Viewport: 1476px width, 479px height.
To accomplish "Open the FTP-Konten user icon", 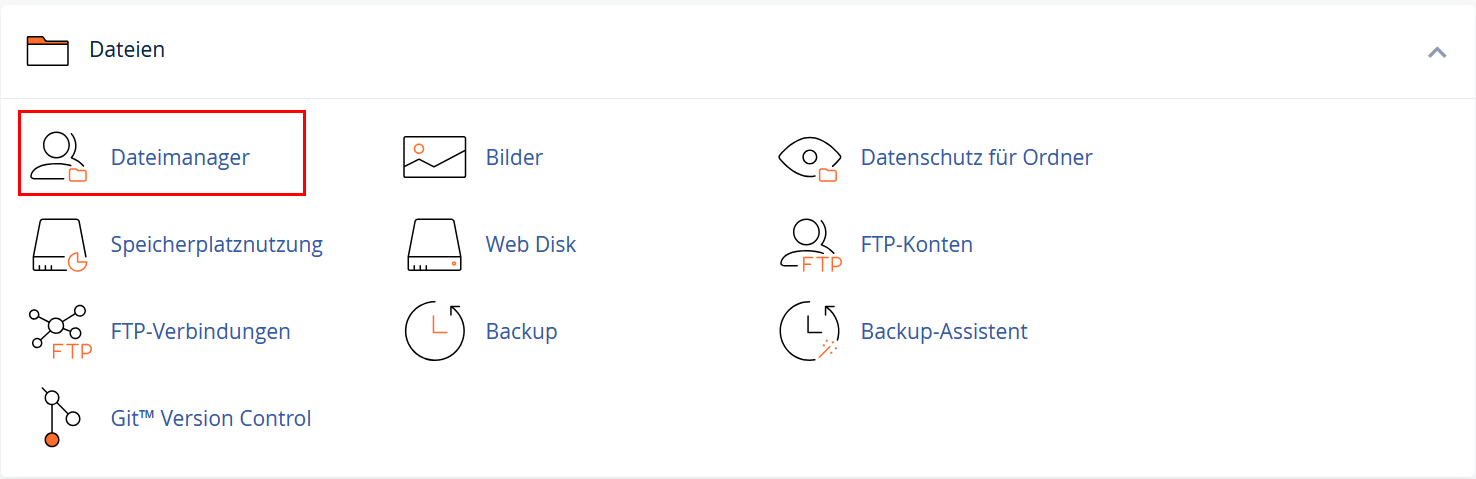I will click(x=810, y=245).
